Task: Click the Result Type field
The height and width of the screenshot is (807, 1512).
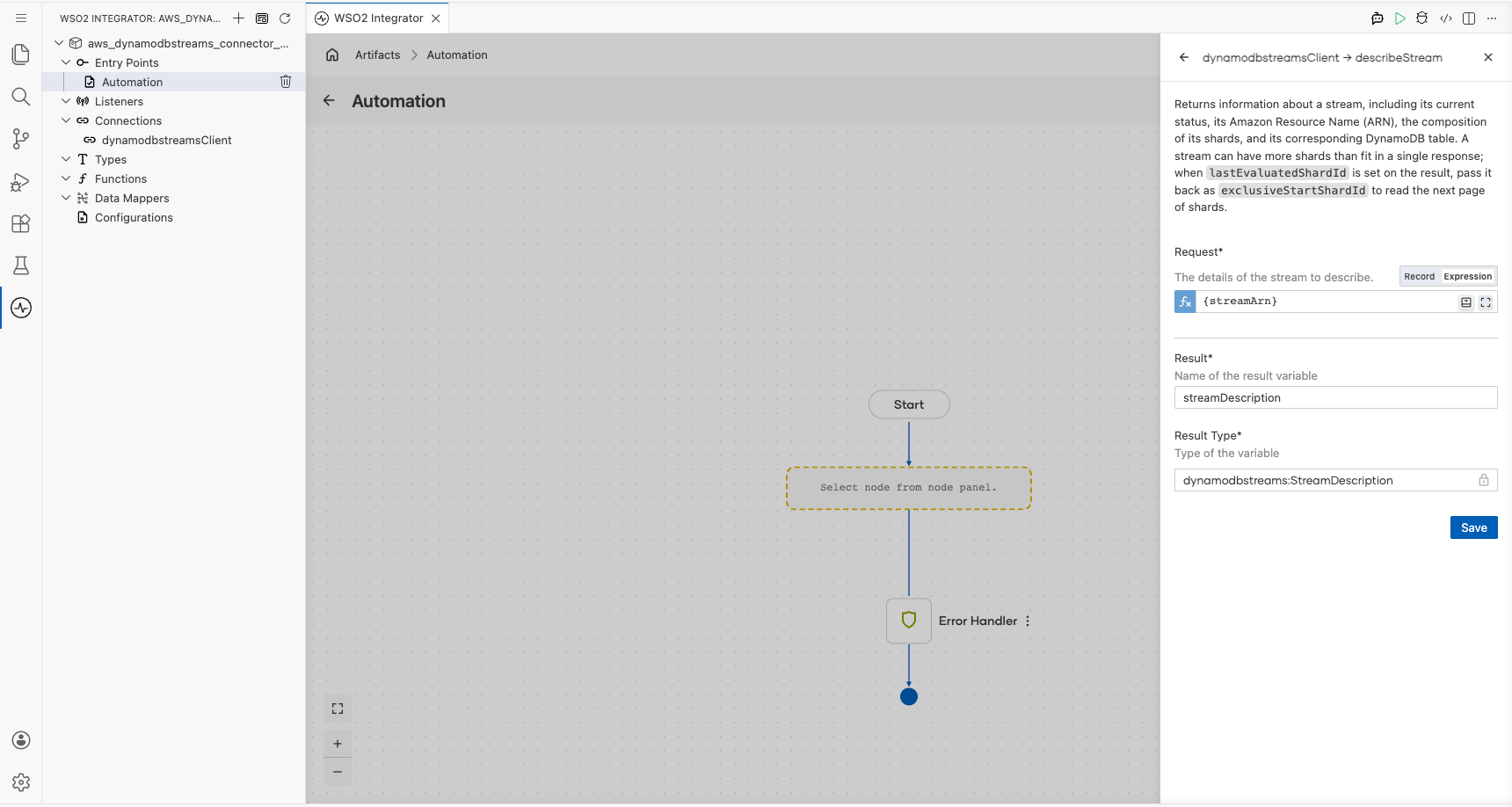Action: pos(1336,480)
